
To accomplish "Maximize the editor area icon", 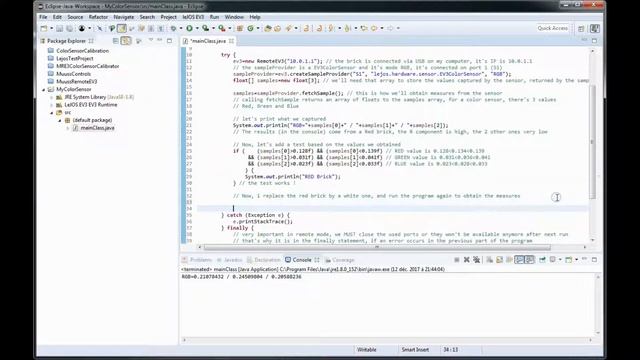I will tap(594, 40).
